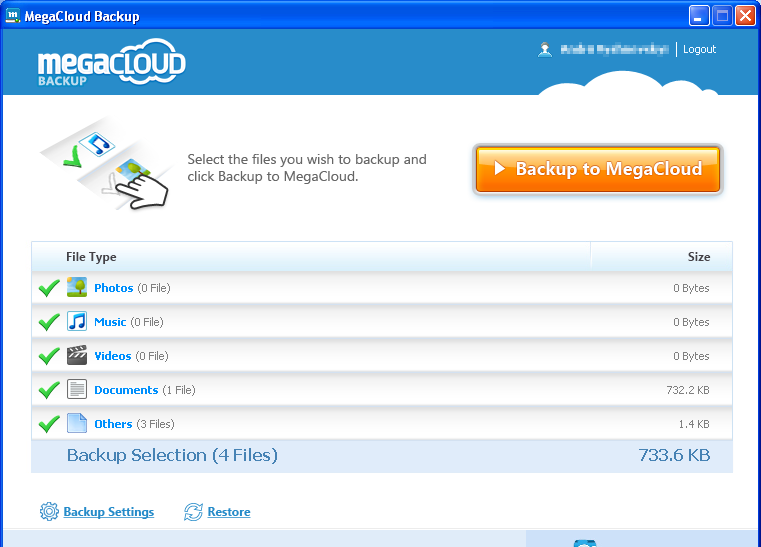Viewport: 761px width, 547px height.
Task: Click the Backup Selection (4 Files) summary
Action: pyautogui.click(x=172, y=455)
